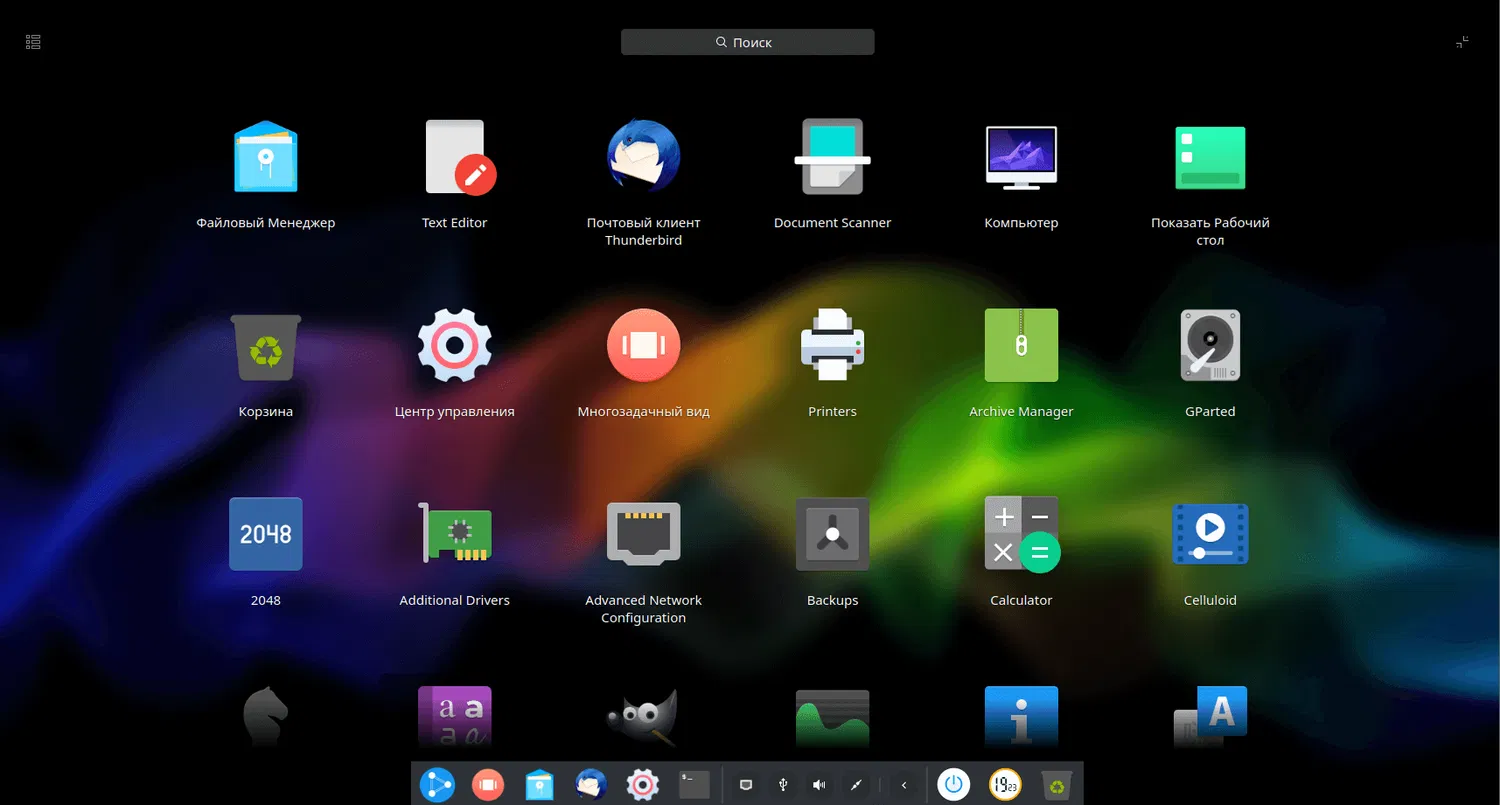Open the 2048 game
This screenshot has width=1500, height=805.
point(265,534)
